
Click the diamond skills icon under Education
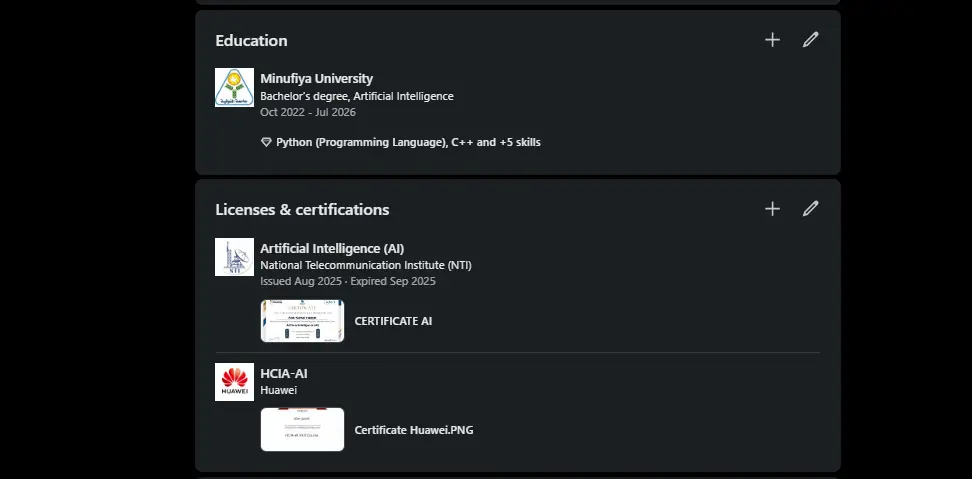(x=266, y=143)
